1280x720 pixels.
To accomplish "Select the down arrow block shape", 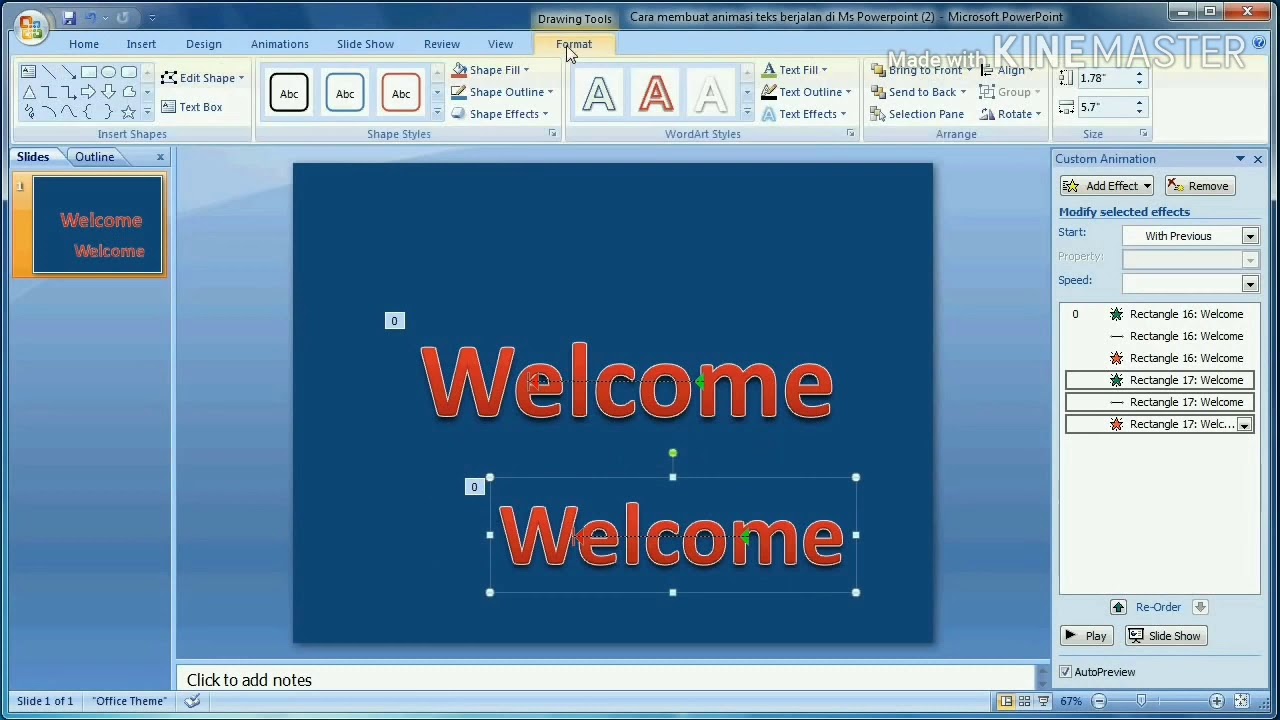I will 108,92.
